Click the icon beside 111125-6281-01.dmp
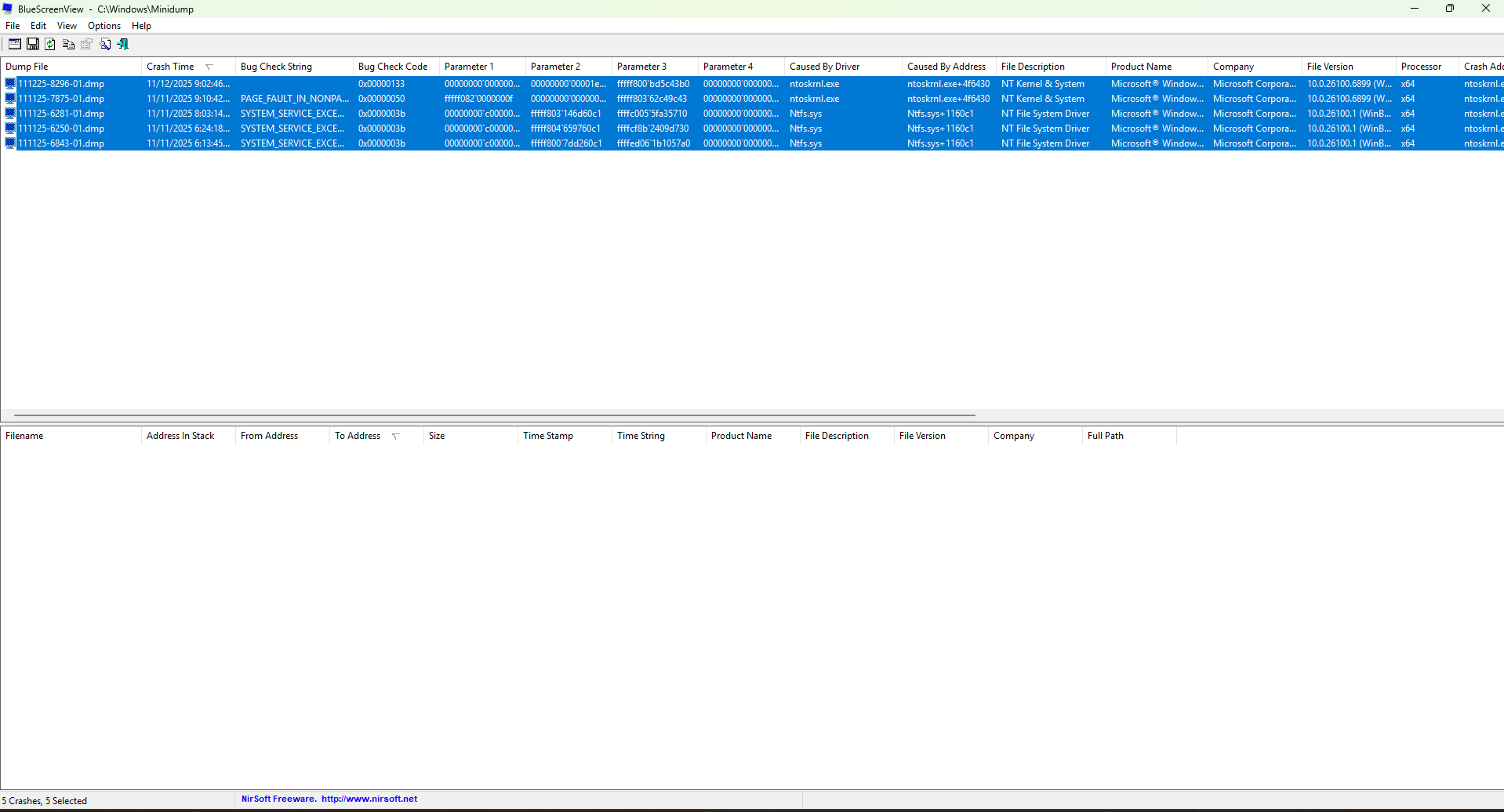This screenshot has height=812, width=1504. click(x=10, y=114)
